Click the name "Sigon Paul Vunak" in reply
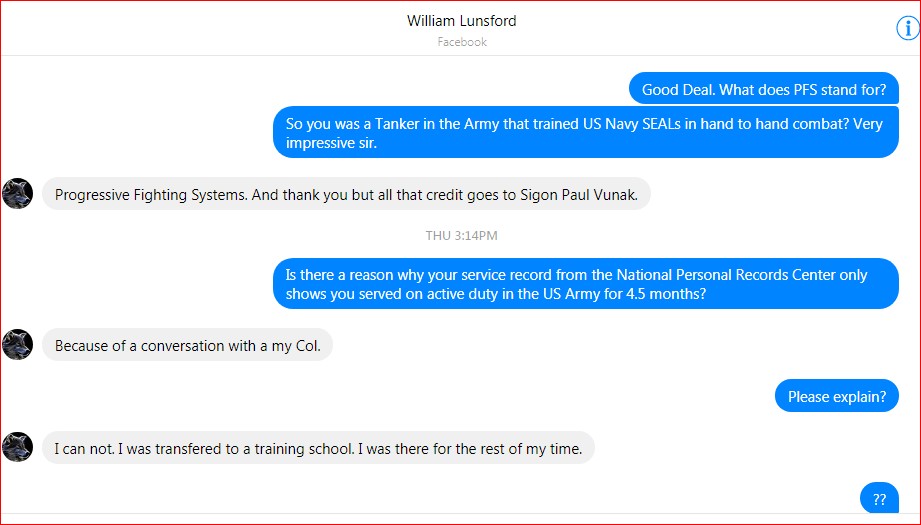Image resolution: width=921 pixels, height=525 pixels. pos(578,195)
